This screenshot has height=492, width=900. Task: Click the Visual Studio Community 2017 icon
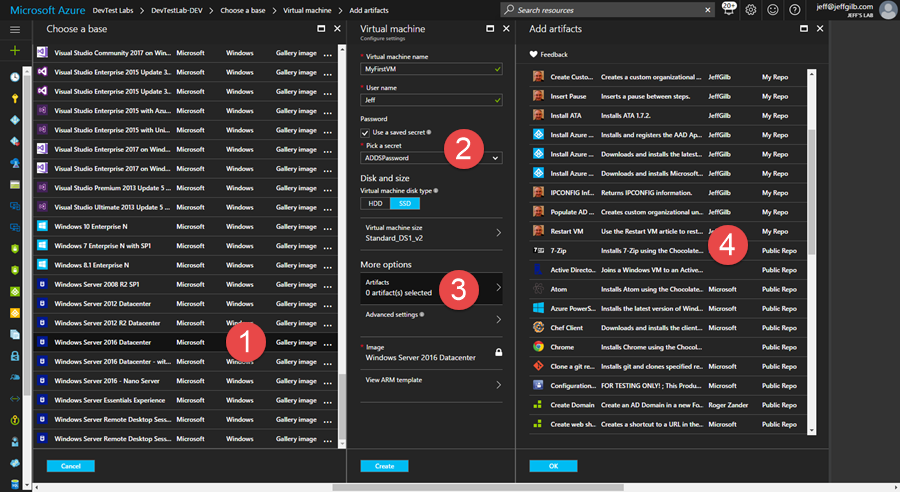click(x=42, y=52)
